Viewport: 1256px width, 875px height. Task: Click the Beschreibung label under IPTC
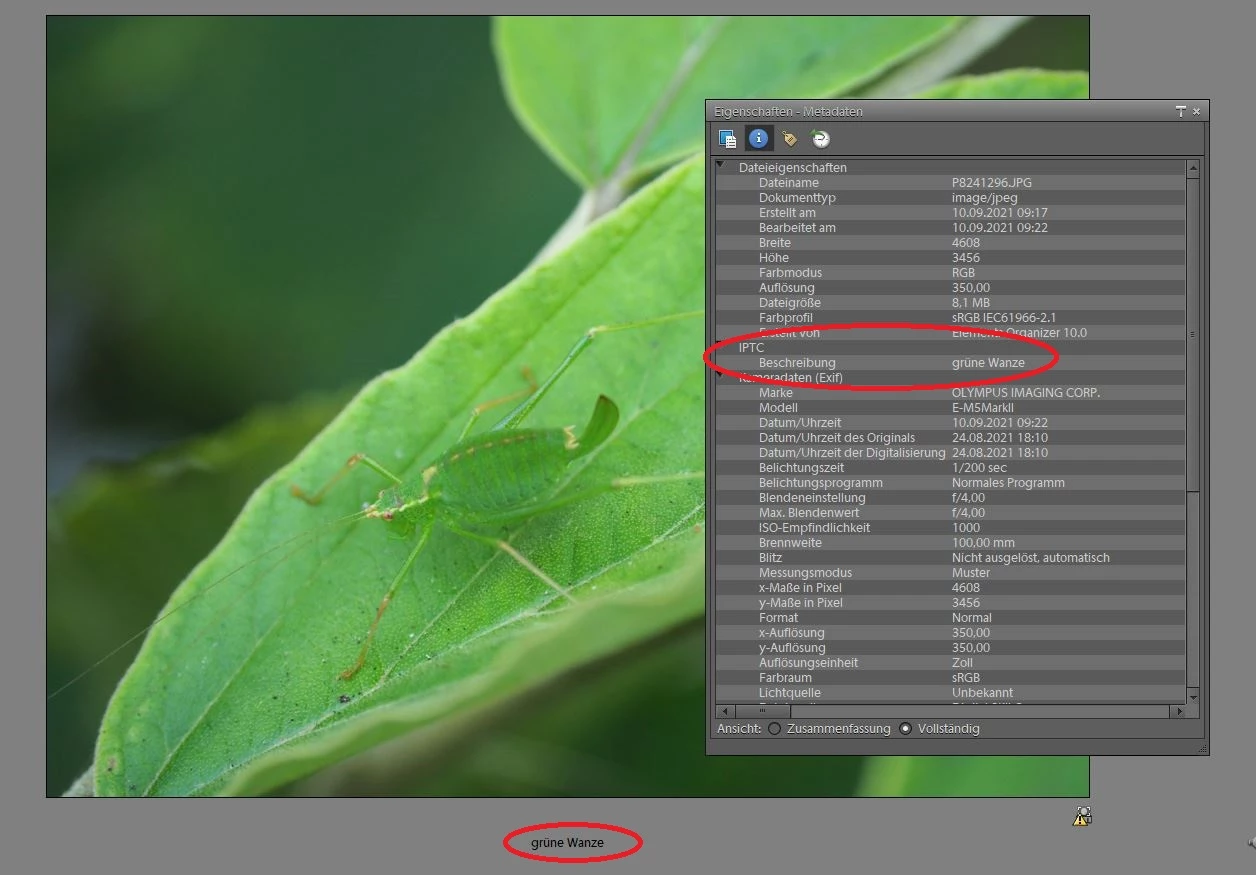click(797, 362)
